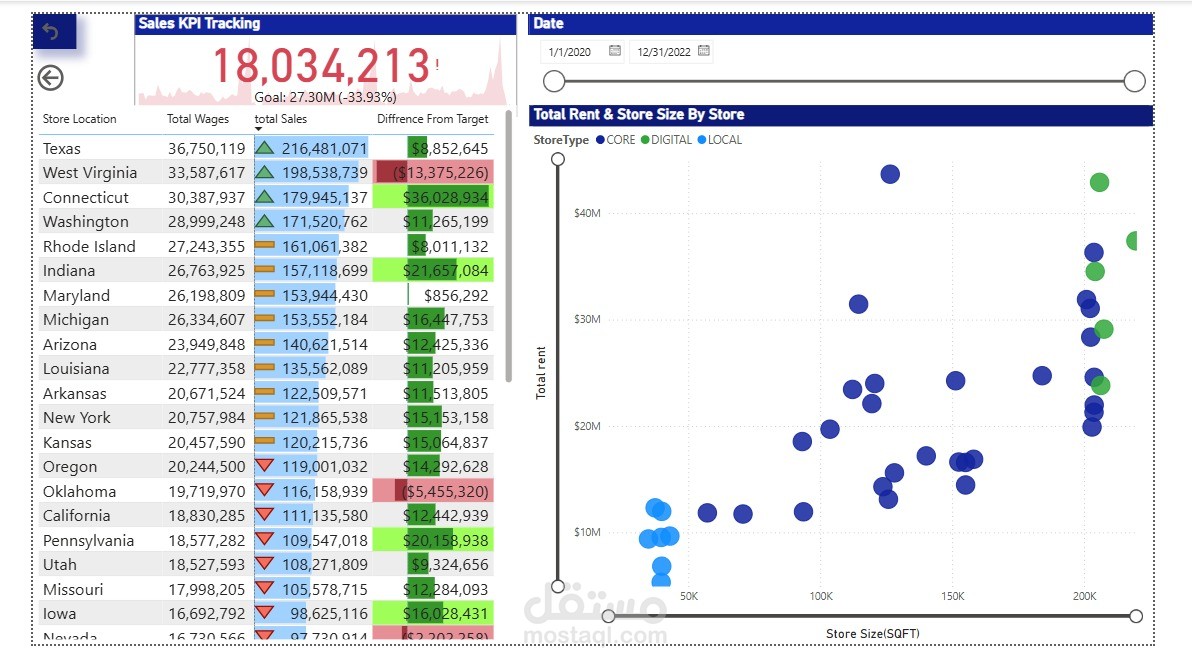Click the right handle of the Store Size zoom slider
This screenshot has height=661, width=1192.
[x=1136, y=615]
